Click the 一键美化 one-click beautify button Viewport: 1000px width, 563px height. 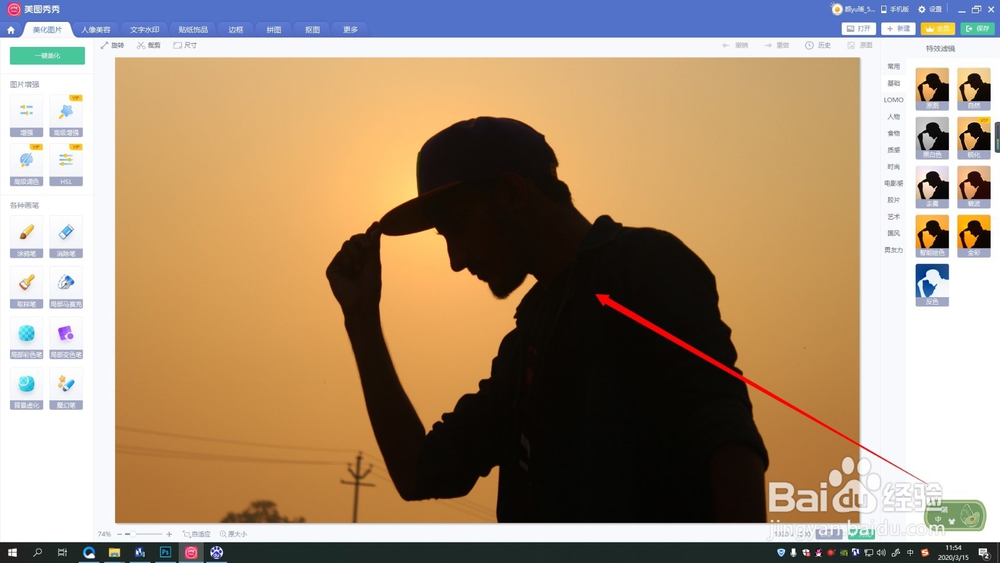coord(47,55)
